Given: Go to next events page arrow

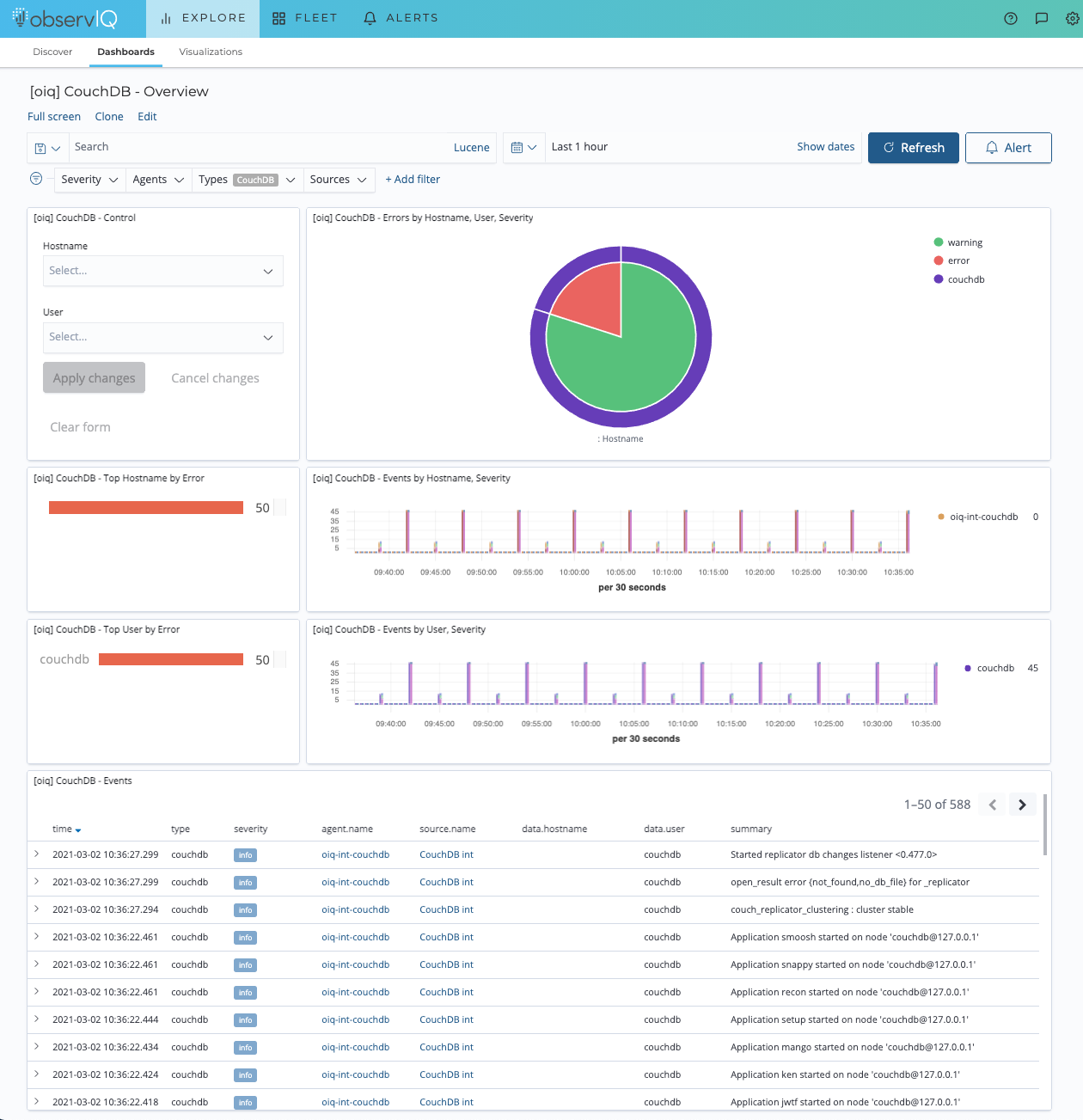Looking at the screenshot, I should [1022, 805].
